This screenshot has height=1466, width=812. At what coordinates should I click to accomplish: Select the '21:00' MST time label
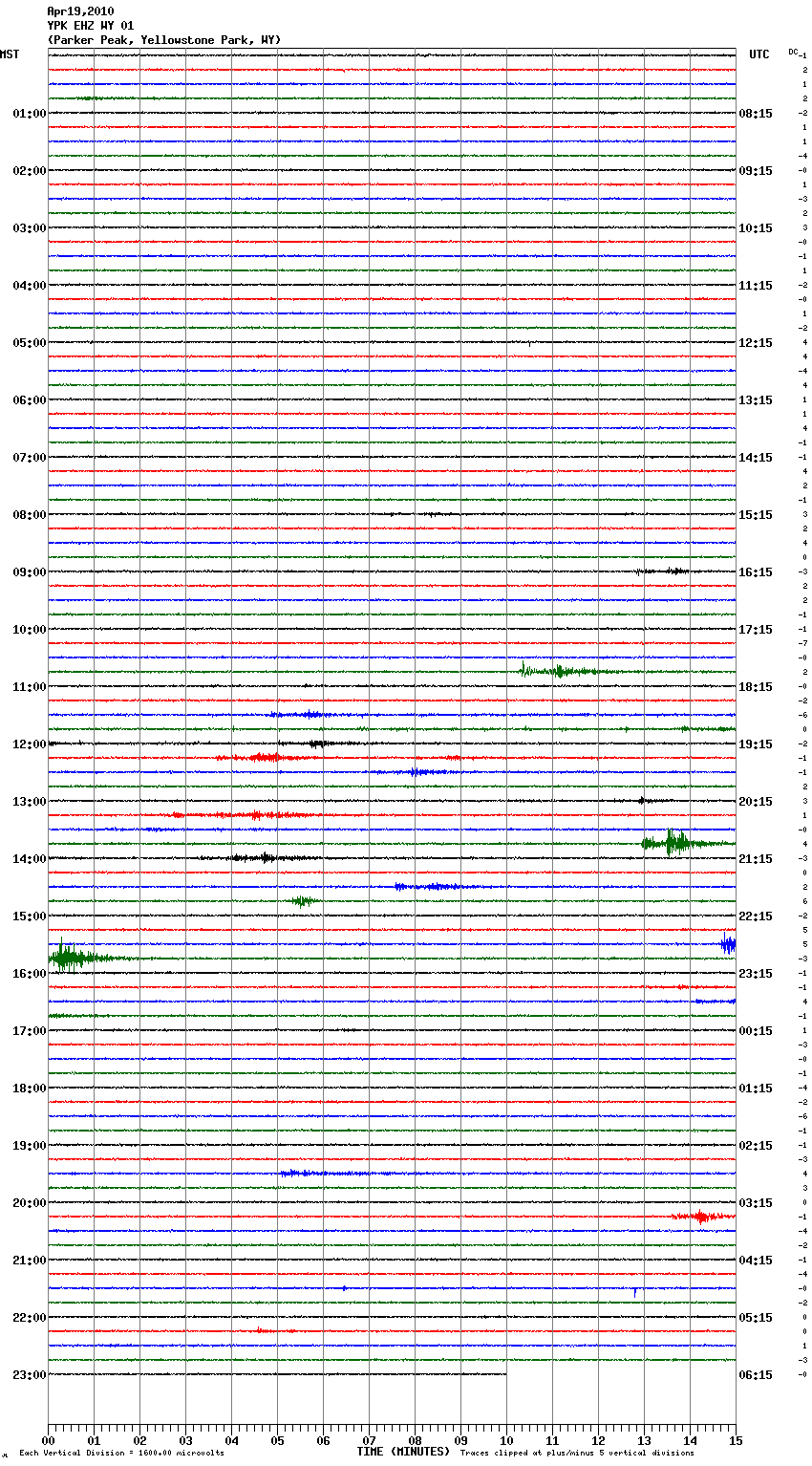(x=30, y=1261)
